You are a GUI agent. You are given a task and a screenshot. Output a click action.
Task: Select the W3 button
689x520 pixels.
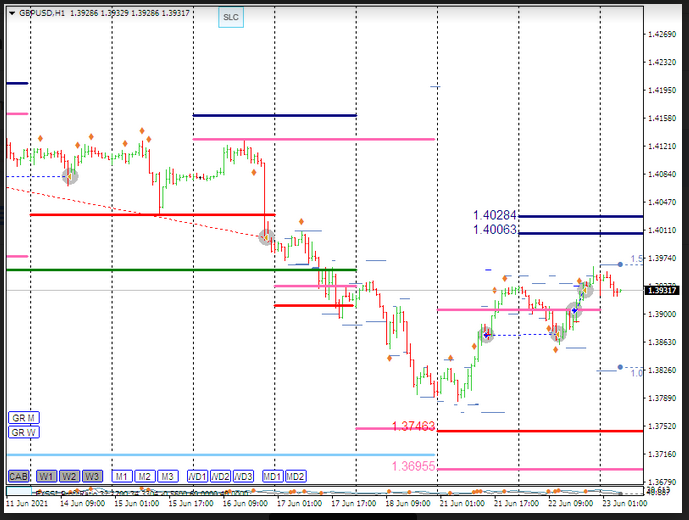(92, 476)
